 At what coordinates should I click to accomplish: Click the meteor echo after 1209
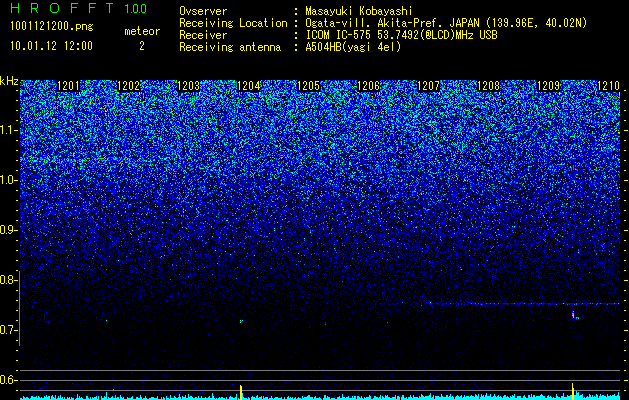click(575, 315)
